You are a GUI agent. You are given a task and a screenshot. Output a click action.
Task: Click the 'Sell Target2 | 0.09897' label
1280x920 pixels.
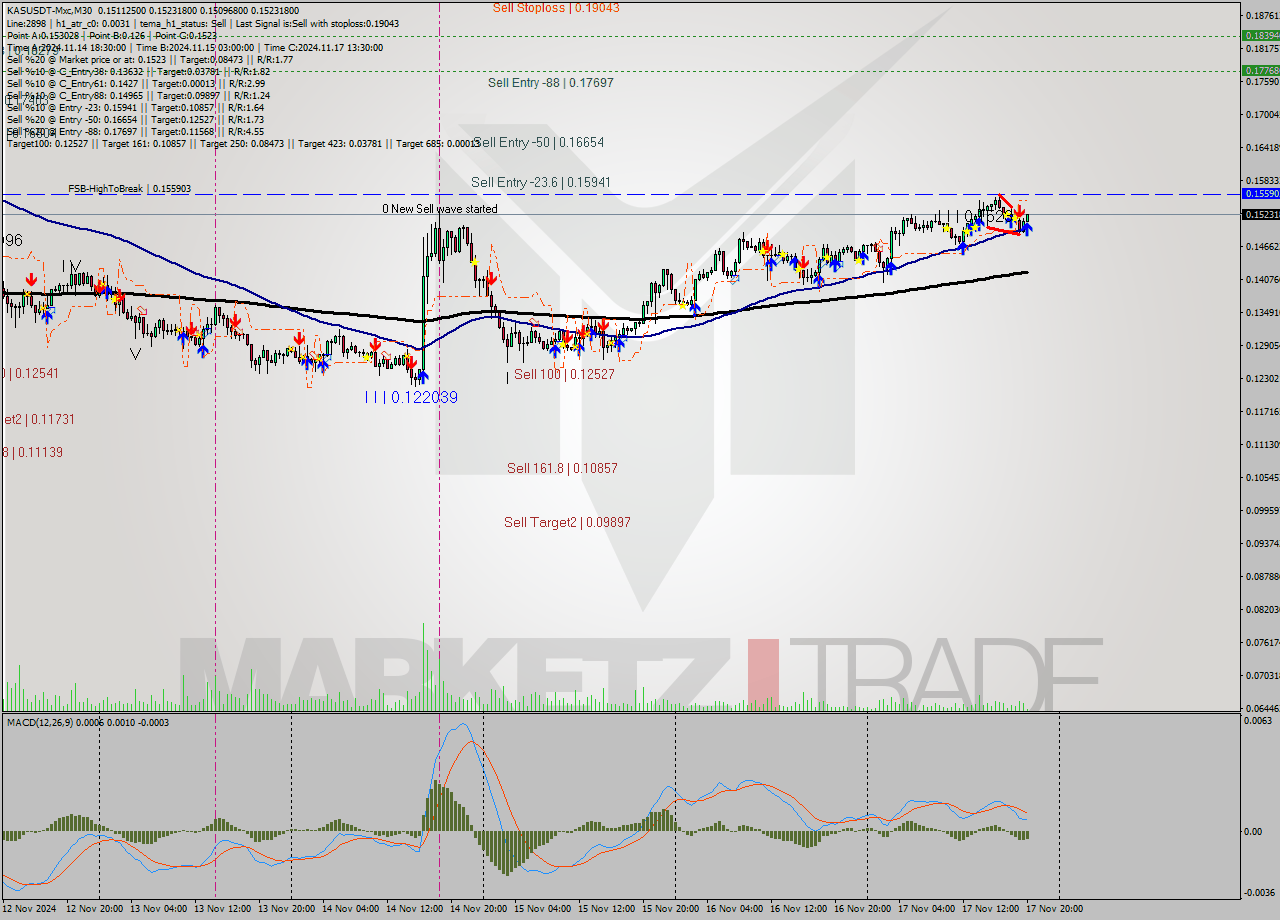tap(567, 522)
